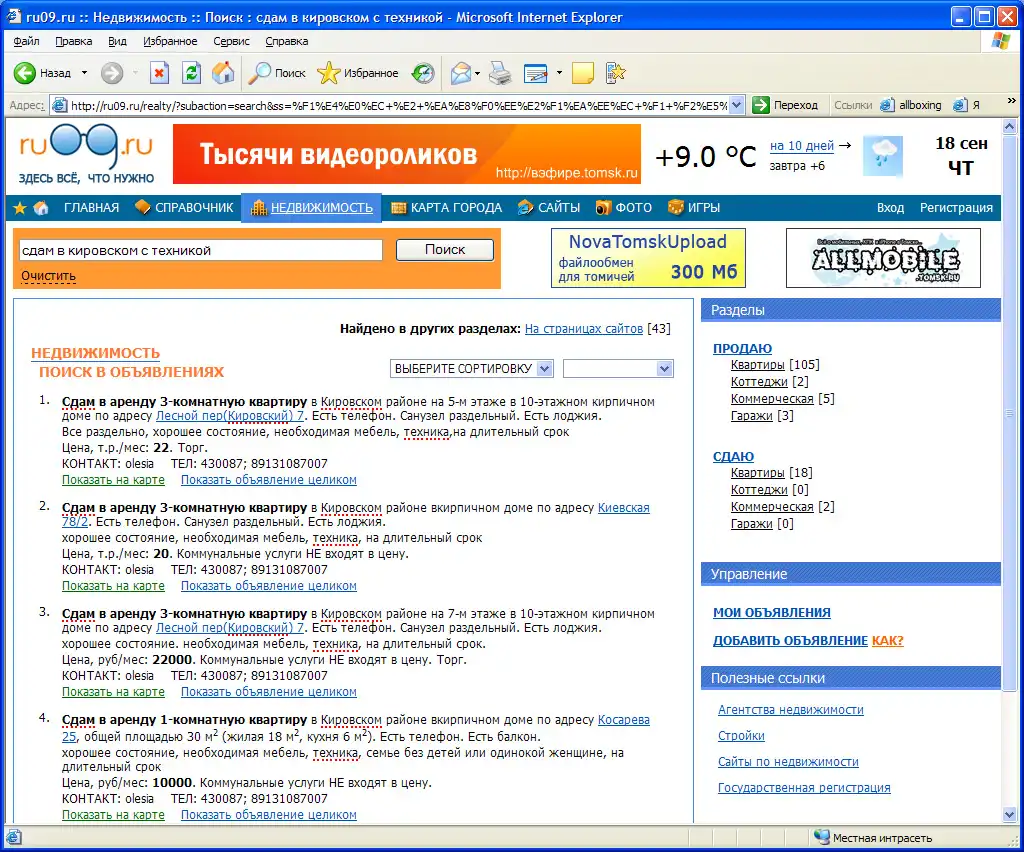
Task: Open the Сервис menu
Action: click(x=232, y=42)
